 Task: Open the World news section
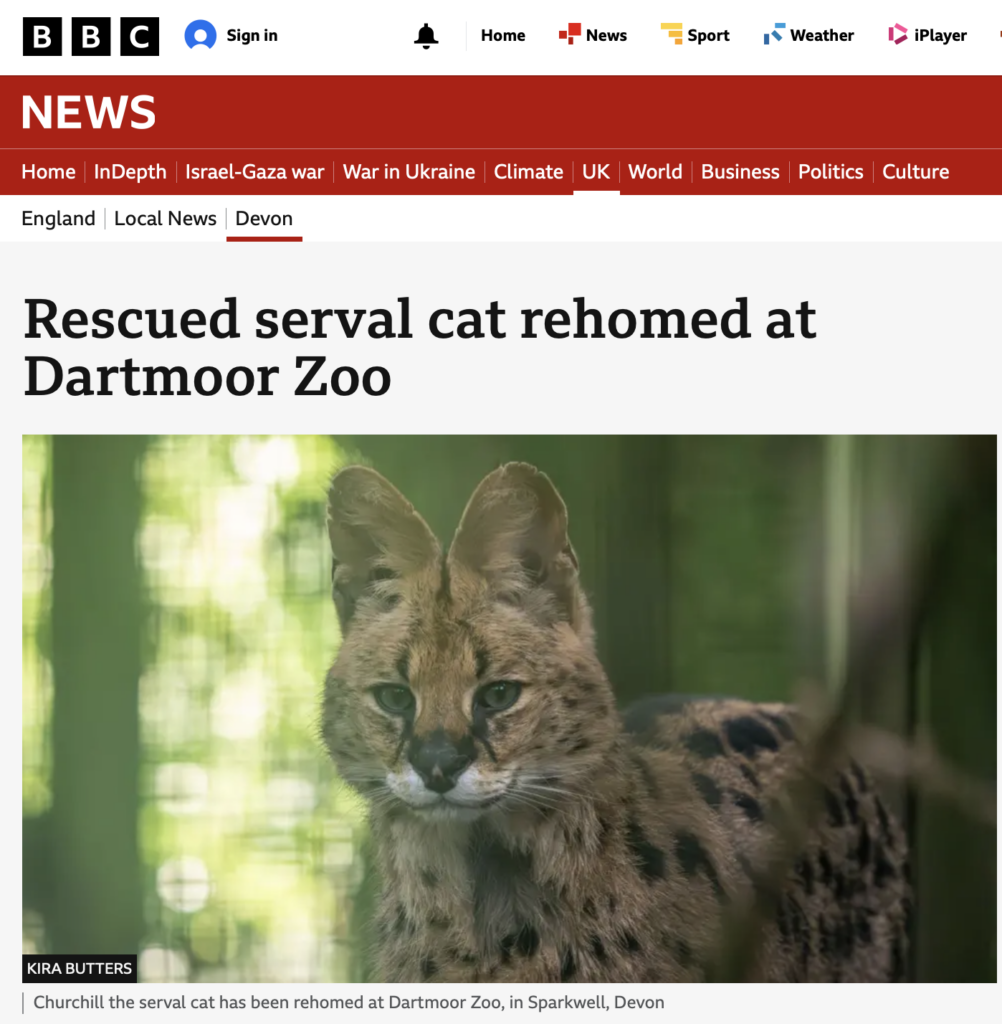655,172
